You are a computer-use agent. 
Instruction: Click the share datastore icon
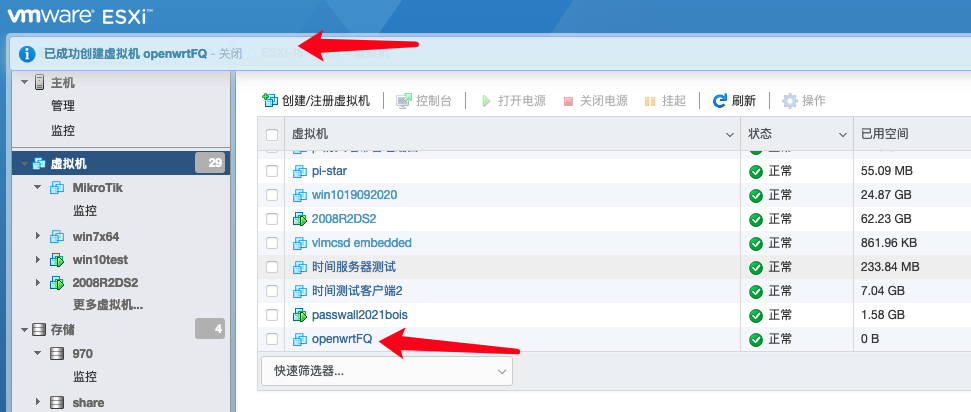click(57, 403)
